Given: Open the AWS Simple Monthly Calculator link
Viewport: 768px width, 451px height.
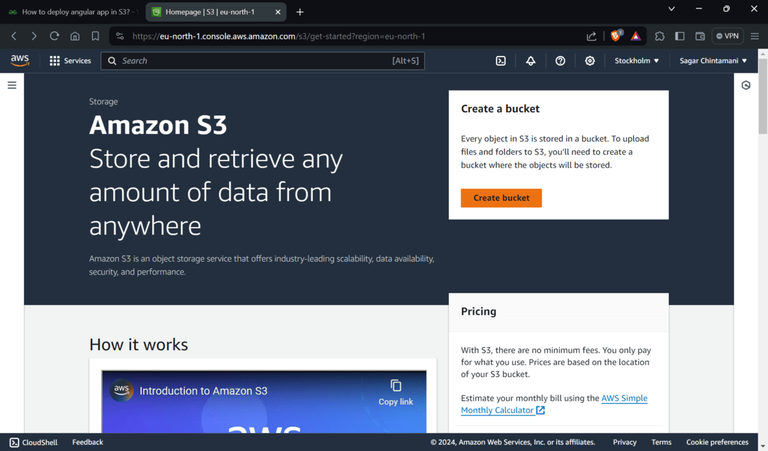Looking at the screenshot, I should click(554, 404).
